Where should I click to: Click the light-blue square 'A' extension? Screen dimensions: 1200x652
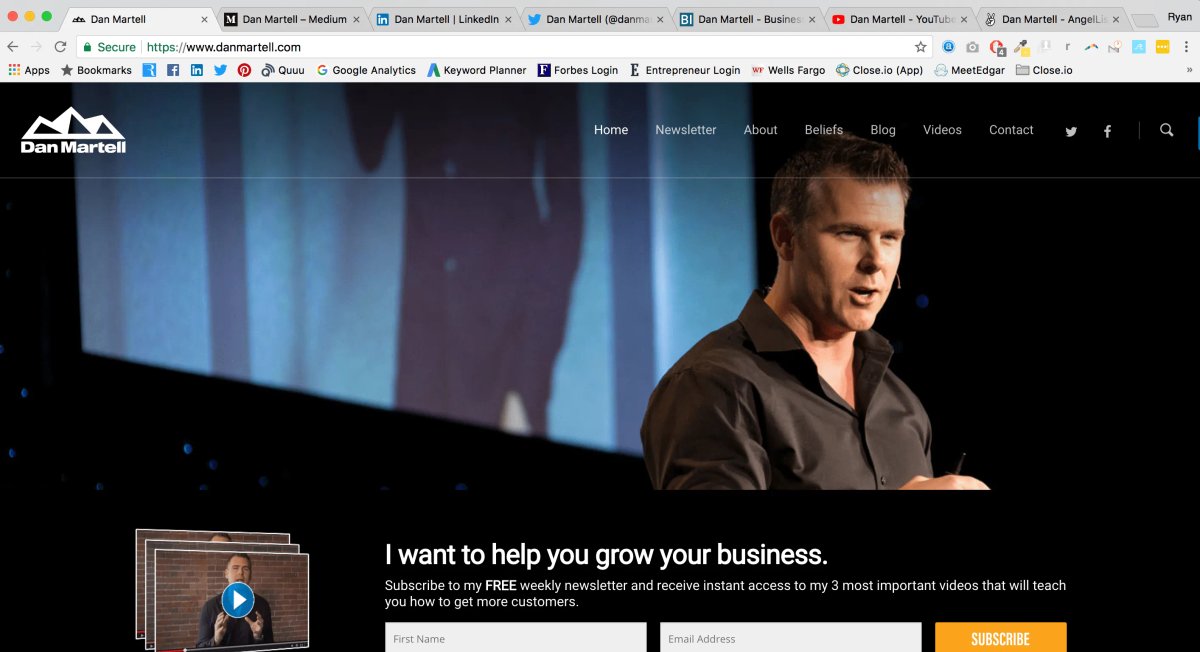pos(1138,47)
